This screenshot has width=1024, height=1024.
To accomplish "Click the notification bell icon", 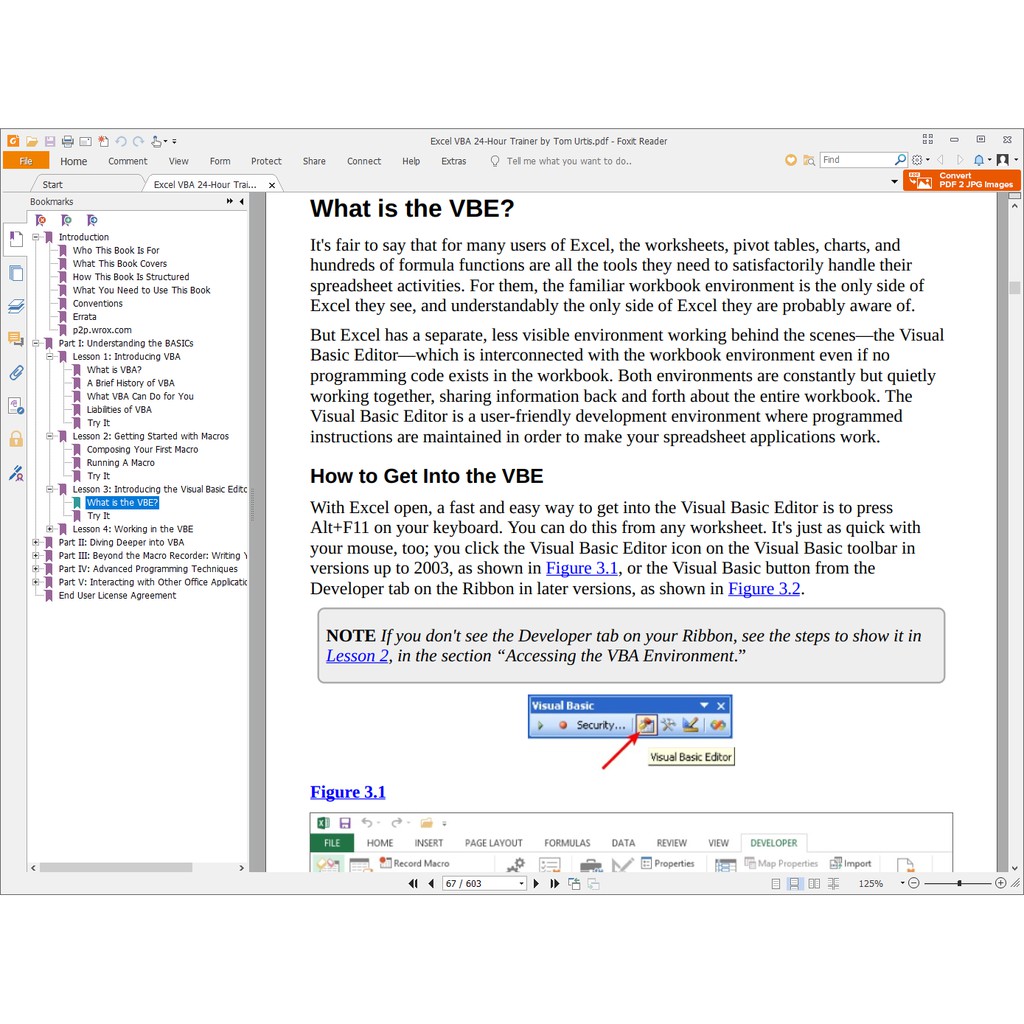I will [x=979, y=160].
